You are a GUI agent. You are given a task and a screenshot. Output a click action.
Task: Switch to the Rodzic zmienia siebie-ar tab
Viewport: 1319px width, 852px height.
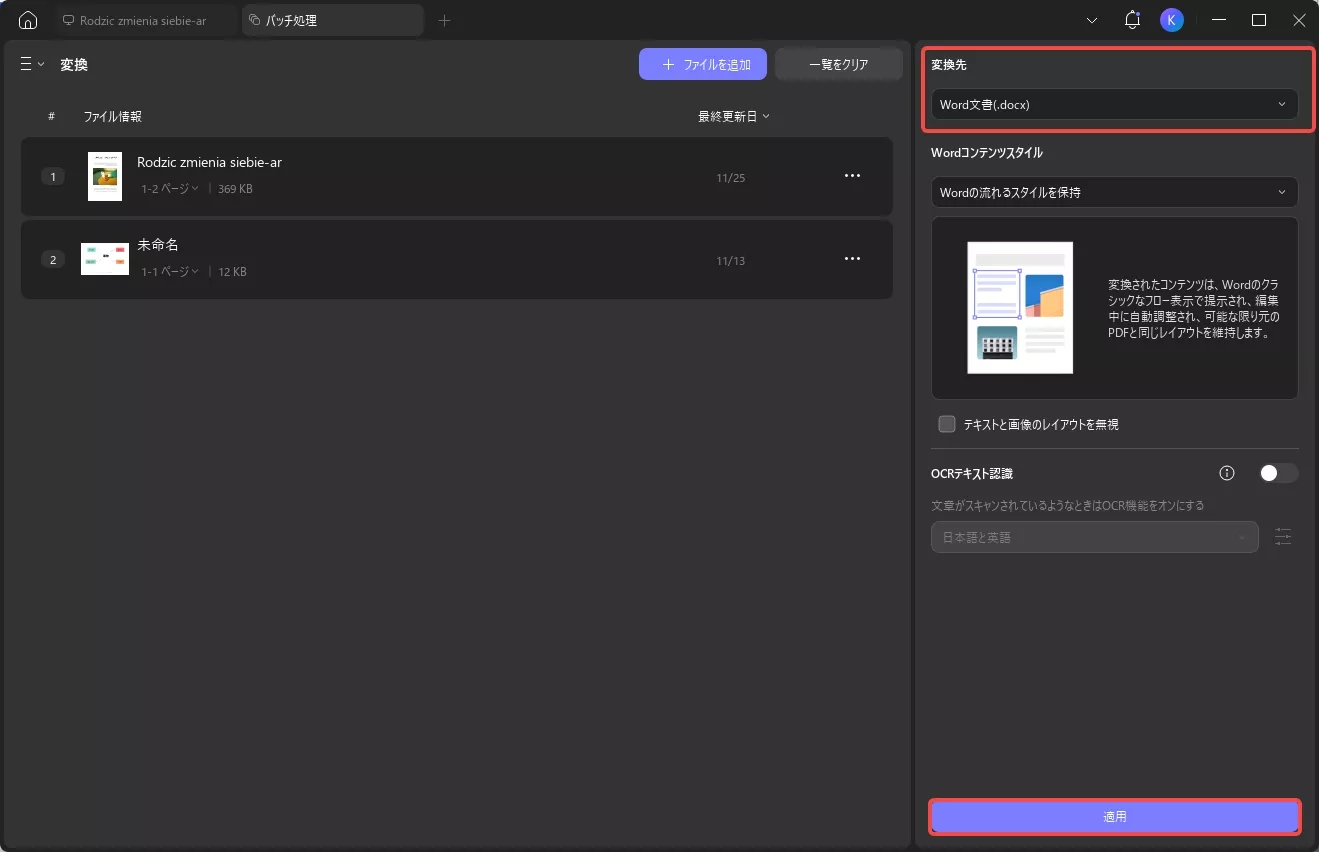(x=145, y=19)
